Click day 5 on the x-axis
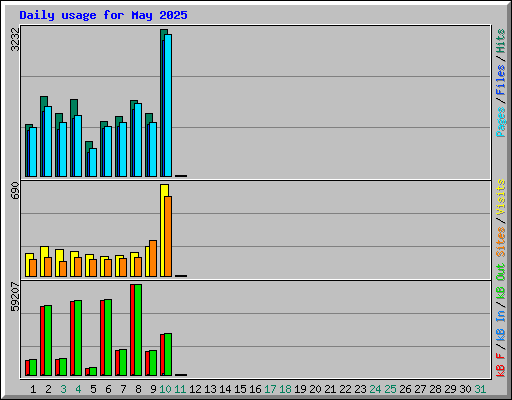 click(93, 389)
